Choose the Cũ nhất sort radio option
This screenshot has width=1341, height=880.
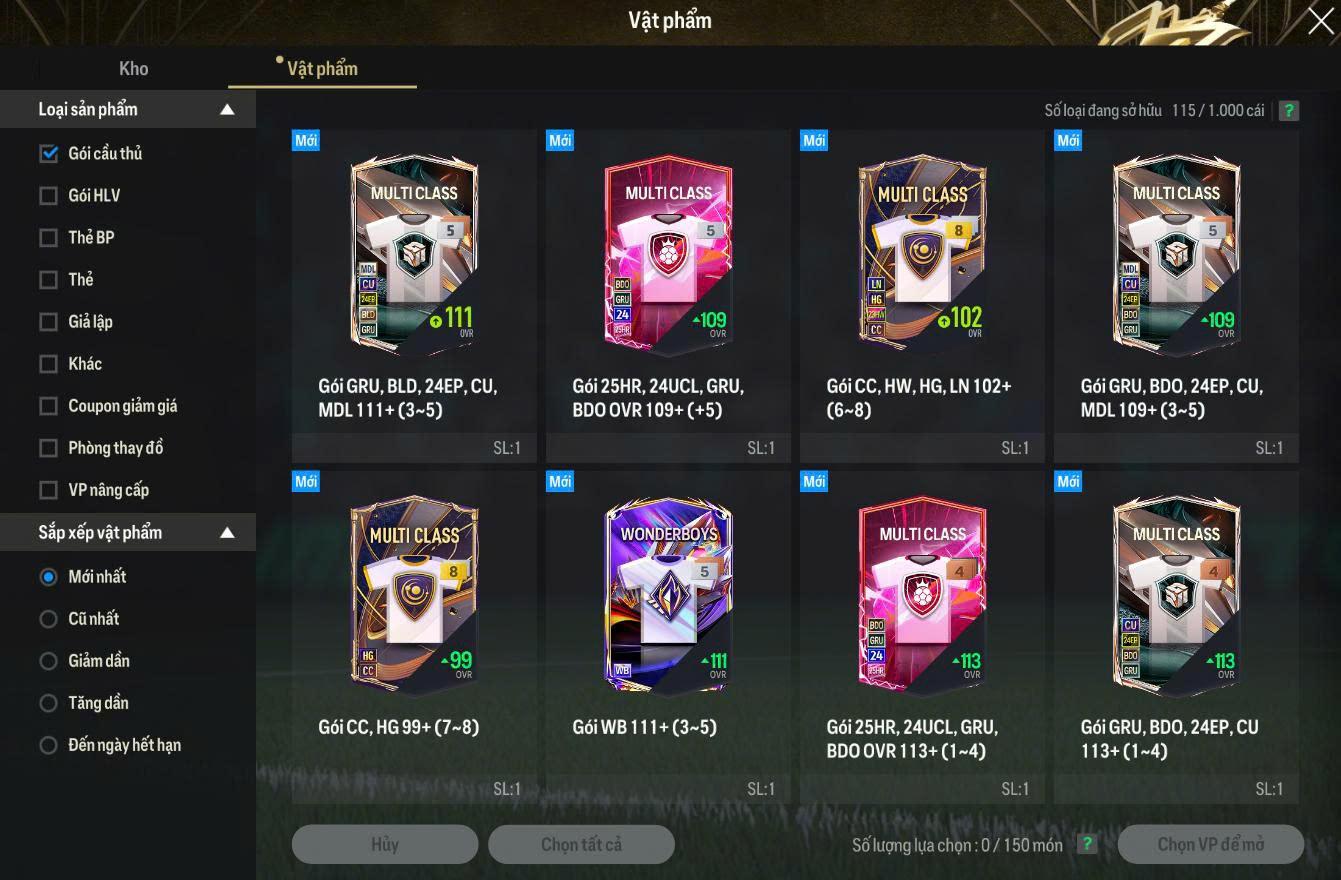click(48, 618)
